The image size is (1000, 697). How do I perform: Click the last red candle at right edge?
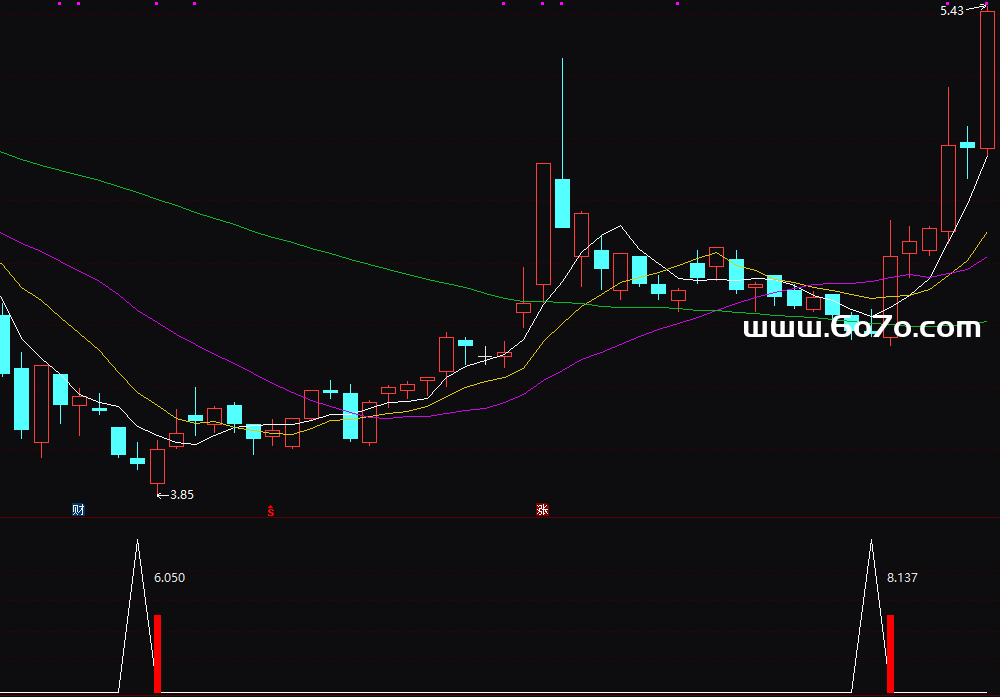(987, 80)
